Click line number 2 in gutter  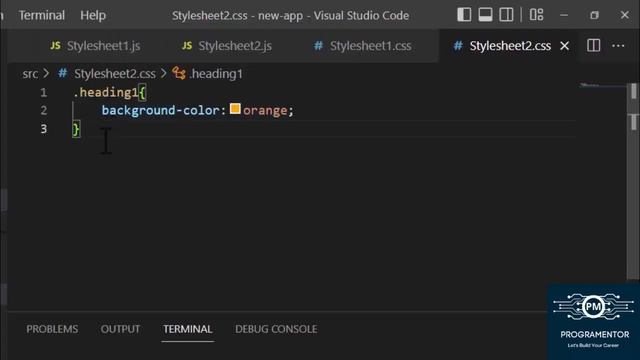(43, 110)
